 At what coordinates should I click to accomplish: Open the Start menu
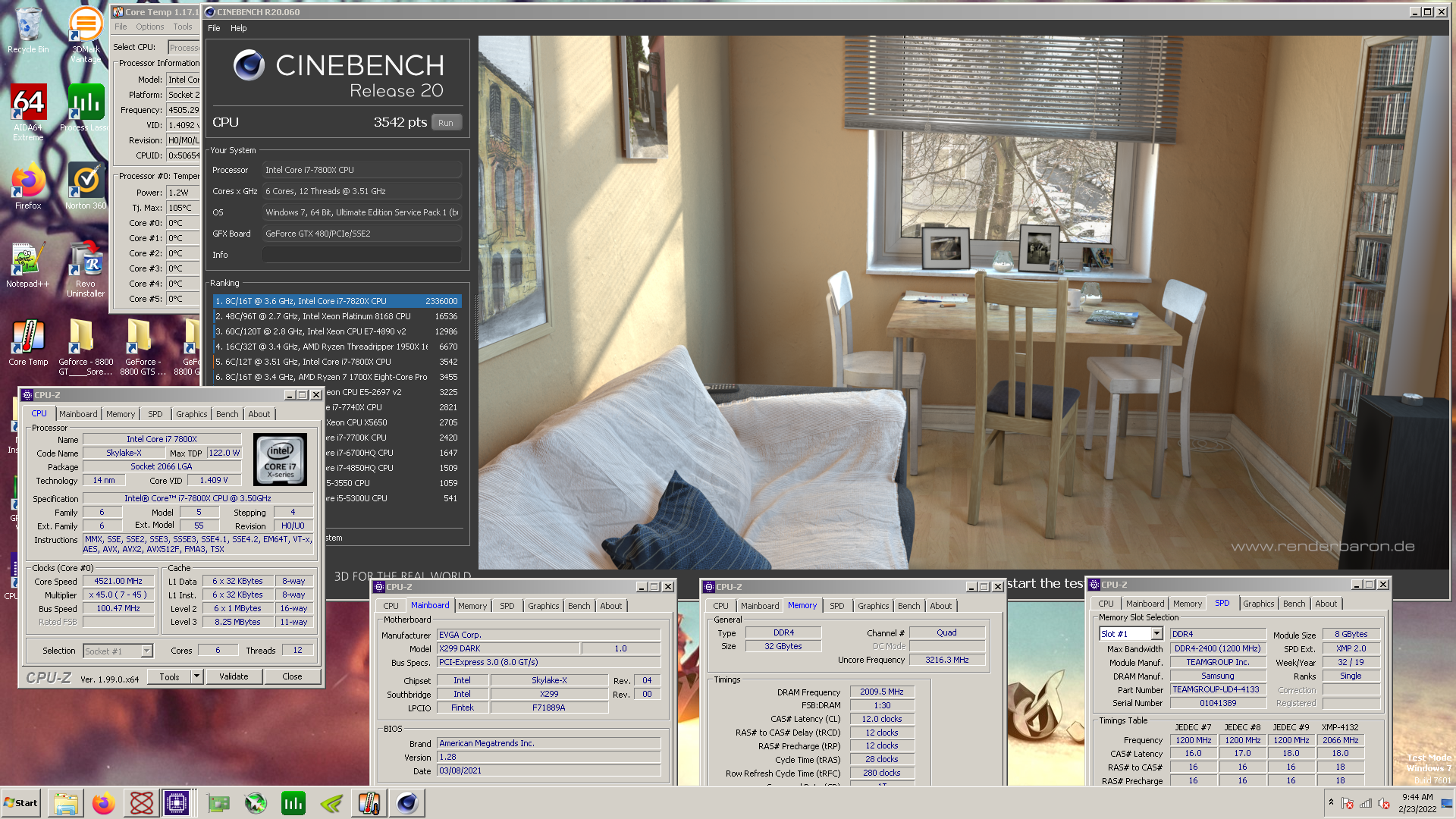click(x=21, y=803)
